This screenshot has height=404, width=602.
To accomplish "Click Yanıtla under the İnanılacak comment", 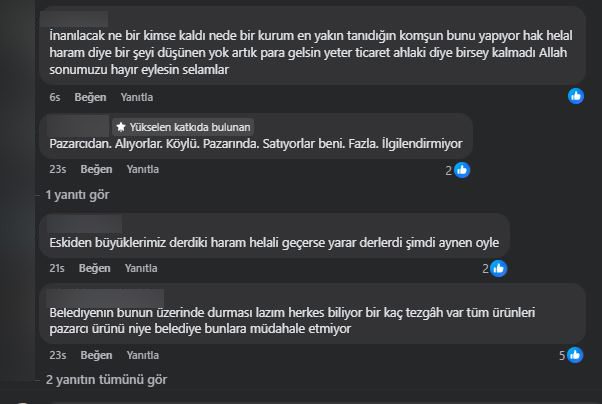I will point(136,97).
